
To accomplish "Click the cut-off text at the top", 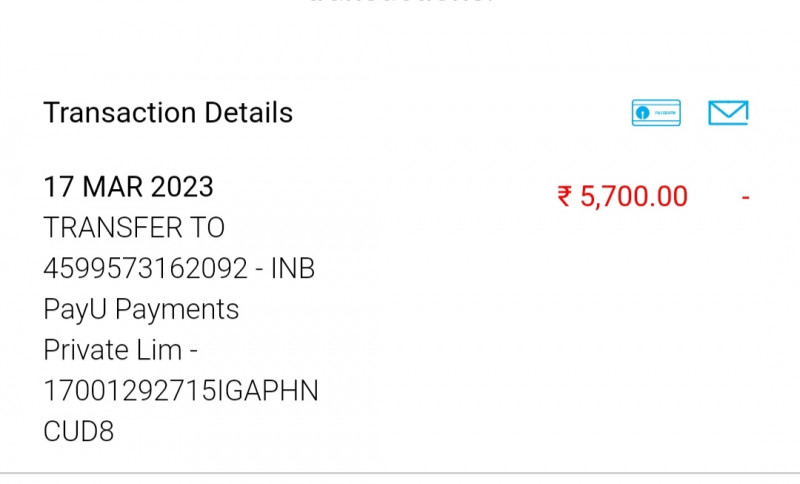I will click(x=400, y=4).
